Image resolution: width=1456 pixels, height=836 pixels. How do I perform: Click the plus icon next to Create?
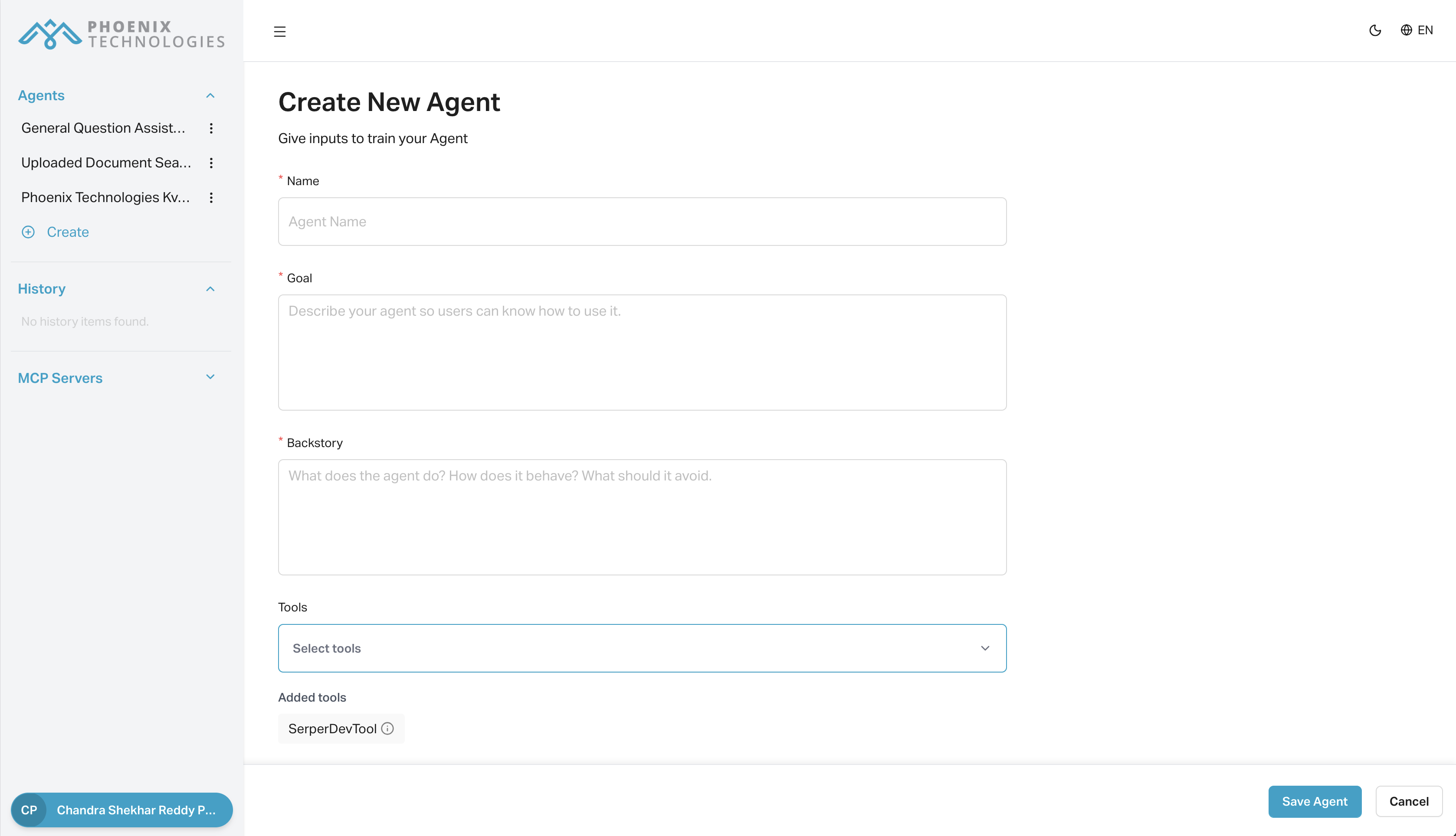coord(28,232)
